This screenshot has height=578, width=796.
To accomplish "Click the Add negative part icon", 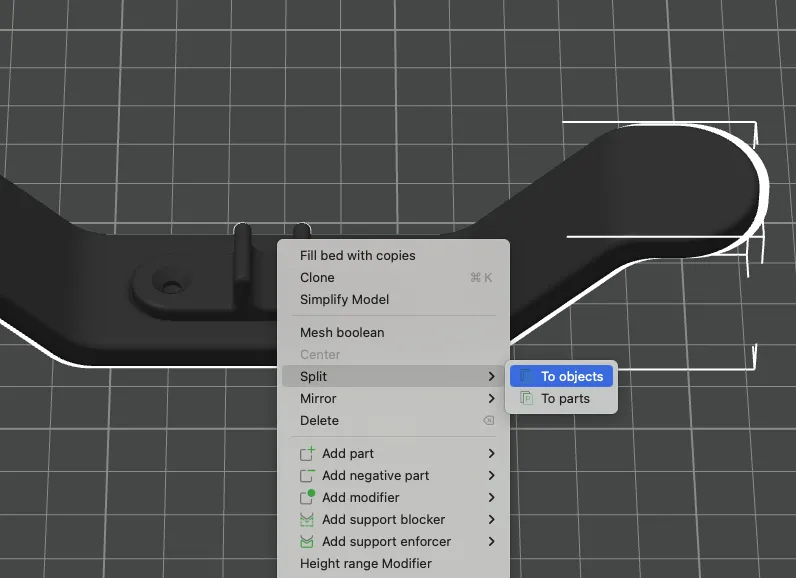I will coord(307,475).
